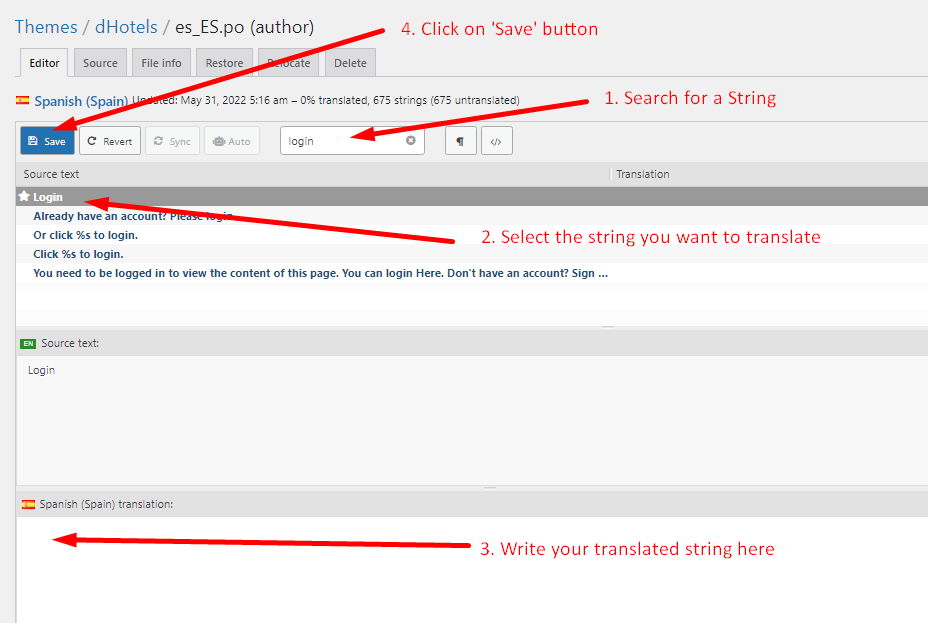
Task: Open the File info tab
Action: [161, 63]
